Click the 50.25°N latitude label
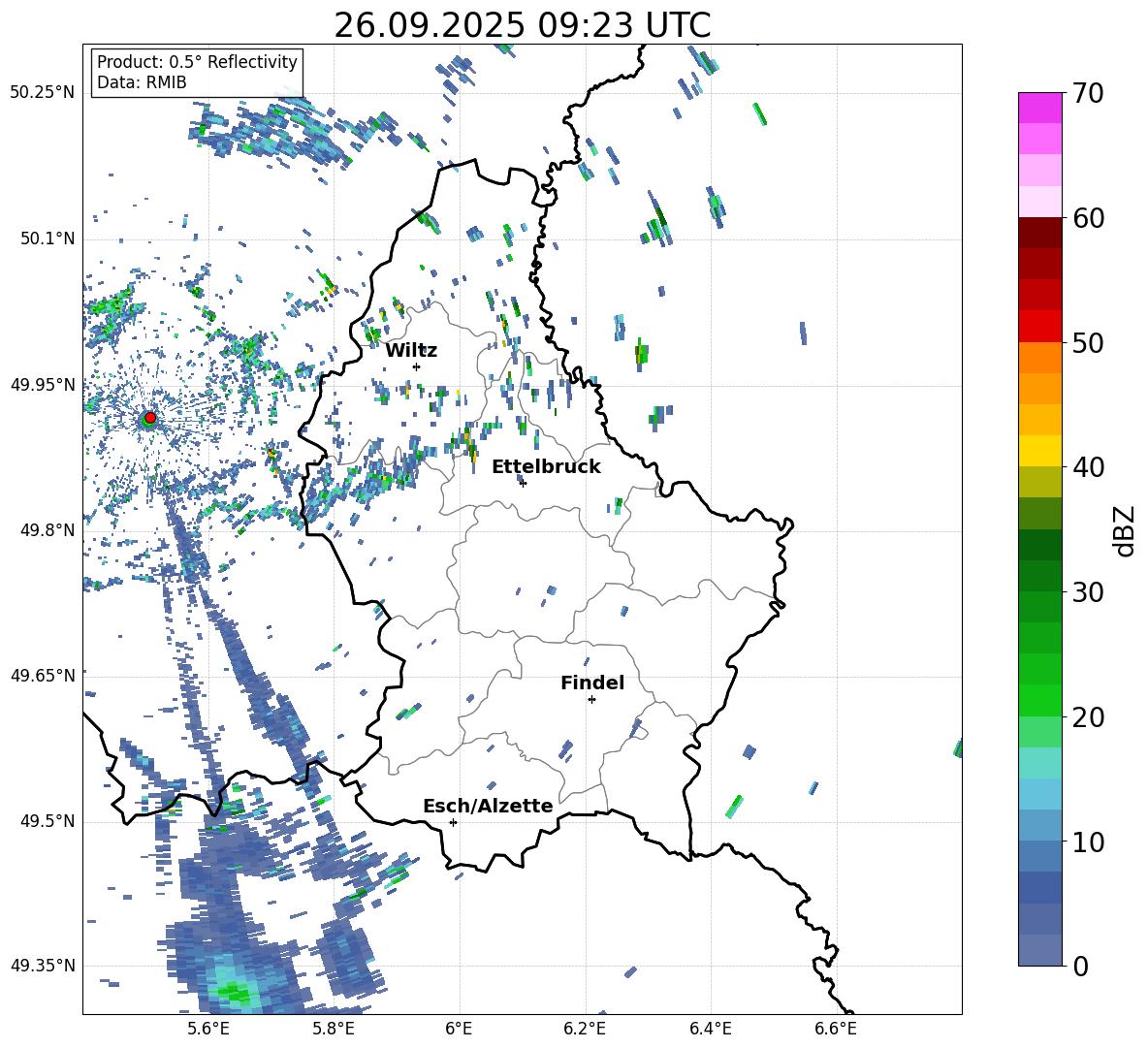Viewport: 1148px width, 1048px height. coord(43,93)
